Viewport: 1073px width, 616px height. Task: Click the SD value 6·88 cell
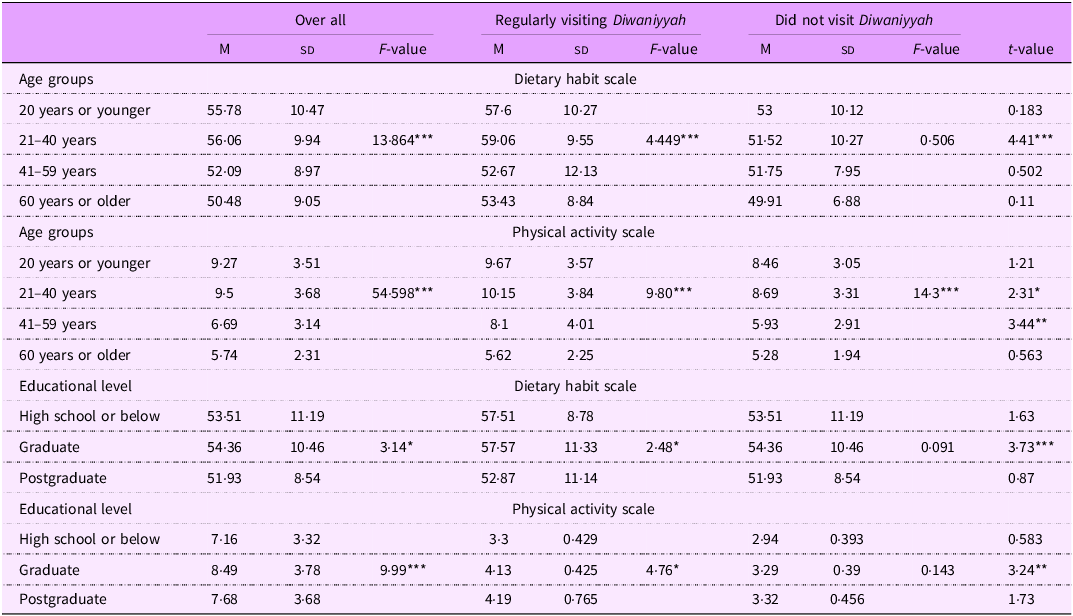tap(847, 202)
